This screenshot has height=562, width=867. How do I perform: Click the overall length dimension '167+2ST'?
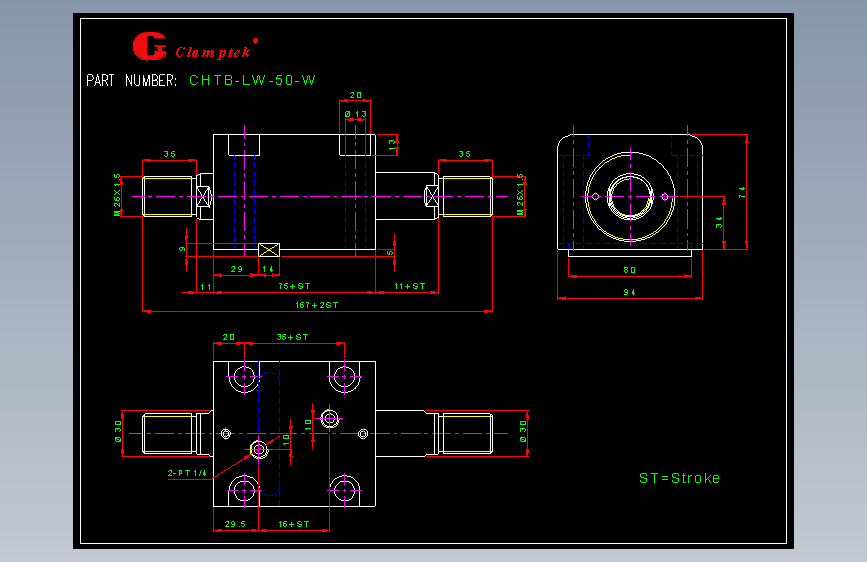click(317, 305)
